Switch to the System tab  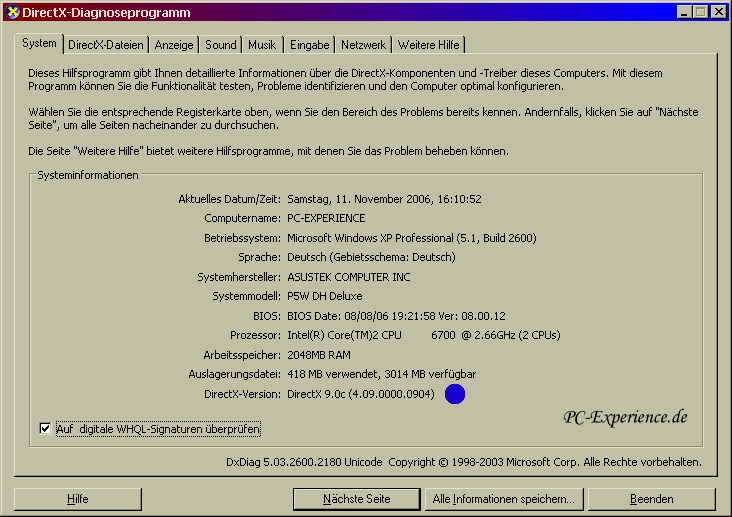pyautogui.click(x=39, y=43)
